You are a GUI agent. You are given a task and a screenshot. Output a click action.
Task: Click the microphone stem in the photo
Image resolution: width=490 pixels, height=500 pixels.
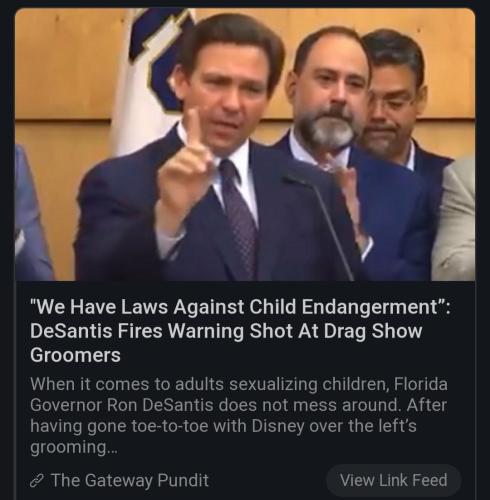click(x=328, y=227)
